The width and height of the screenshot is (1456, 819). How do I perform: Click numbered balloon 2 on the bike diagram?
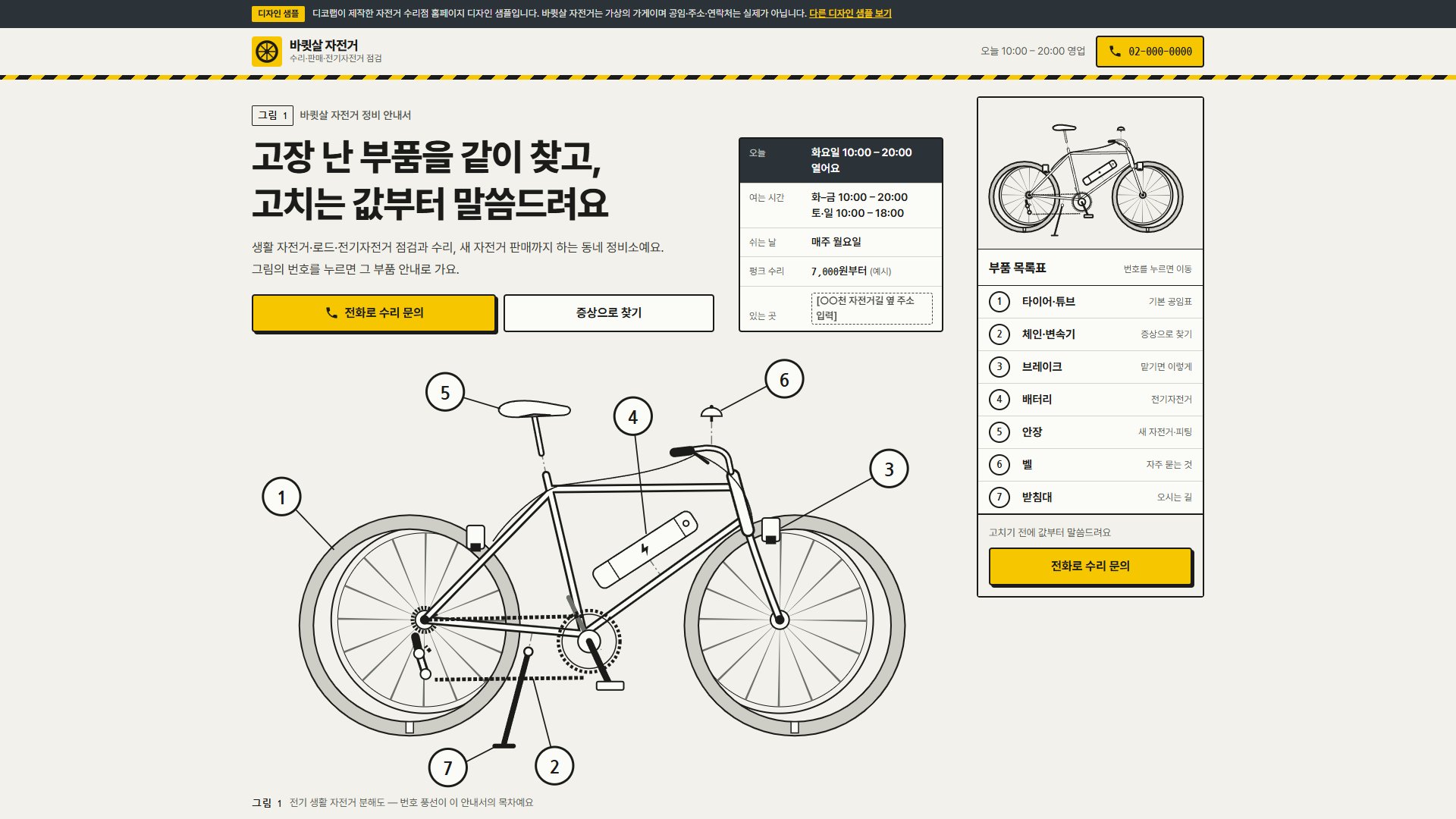(x=554, y=767)
